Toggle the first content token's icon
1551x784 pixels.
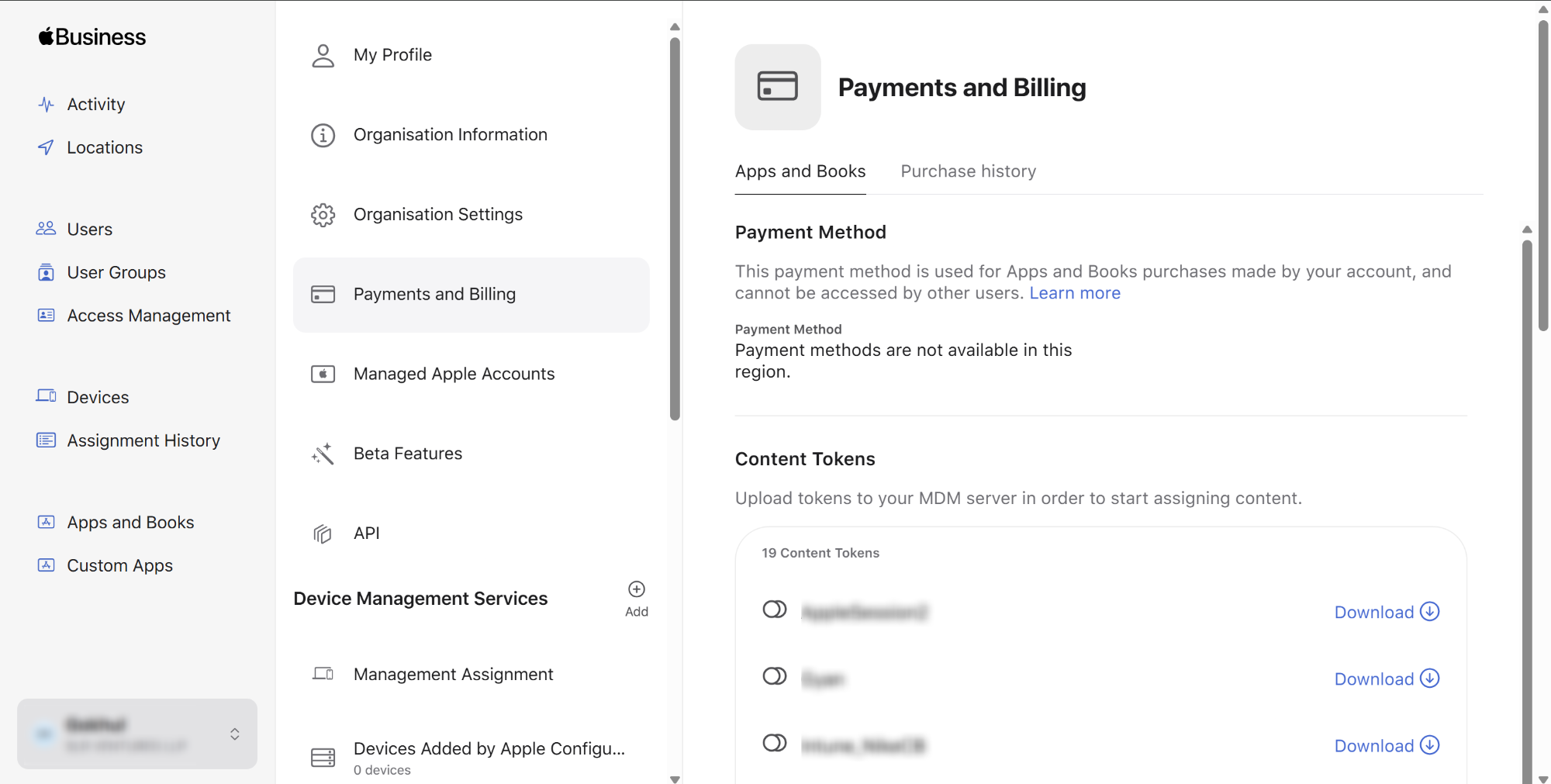tap(775, 610)
